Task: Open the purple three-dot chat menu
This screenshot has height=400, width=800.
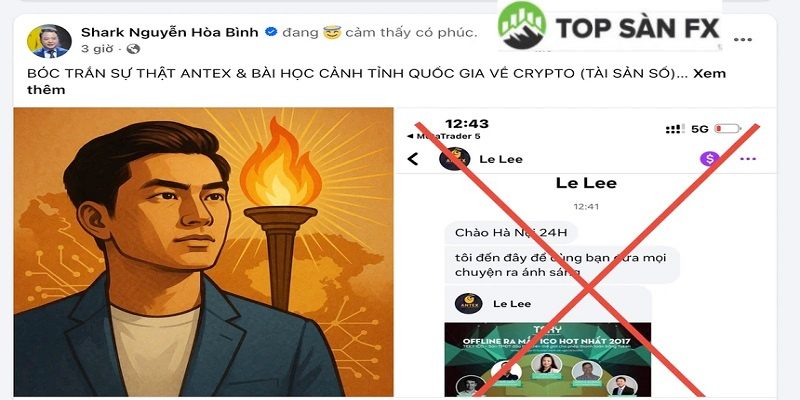Action: click(748, 159)
